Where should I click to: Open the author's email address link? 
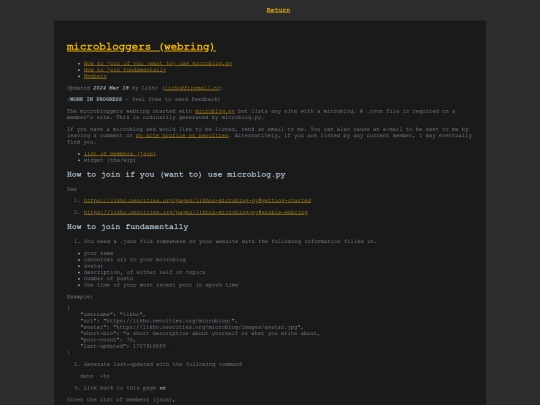pos(192,88)
